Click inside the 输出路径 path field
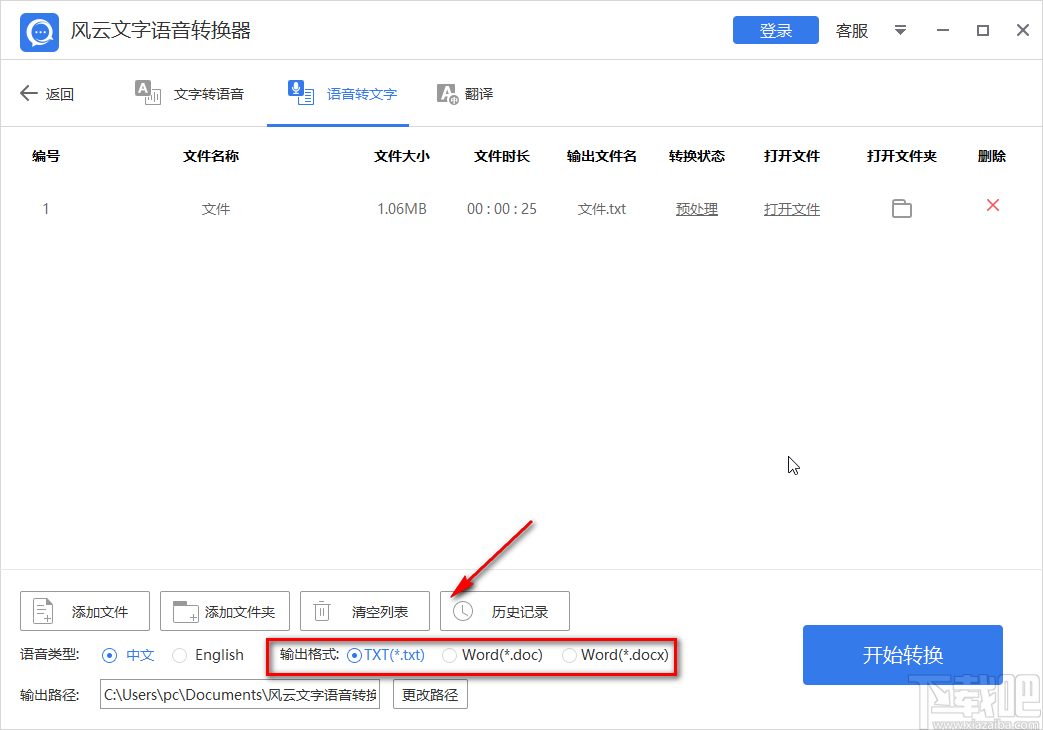Image resolution: width=1043 pixels, height=730 pixels. coord(240,694)
